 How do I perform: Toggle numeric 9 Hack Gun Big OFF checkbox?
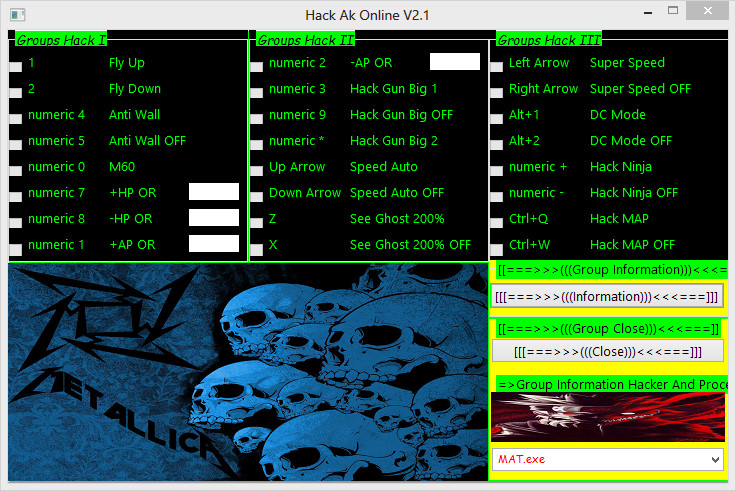tap(256, 118)
